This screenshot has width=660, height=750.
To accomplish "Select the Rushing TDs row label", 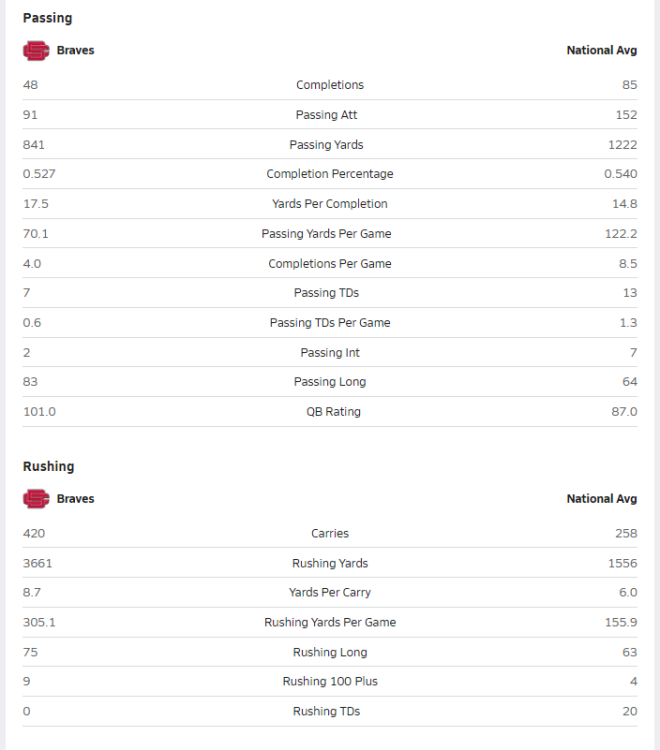I will click(326, 711).
